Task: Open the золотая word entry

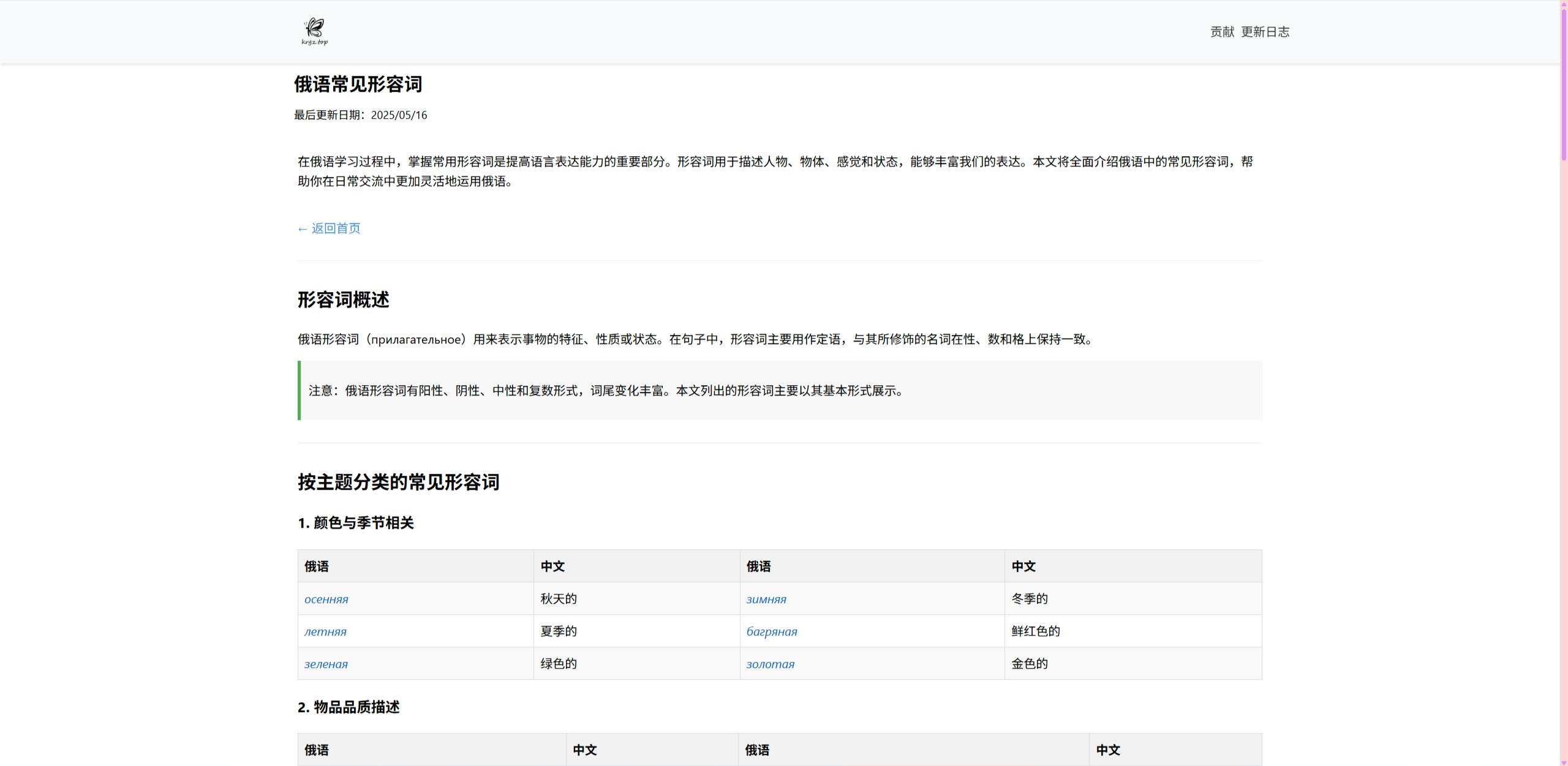Action: pos(770,663)
